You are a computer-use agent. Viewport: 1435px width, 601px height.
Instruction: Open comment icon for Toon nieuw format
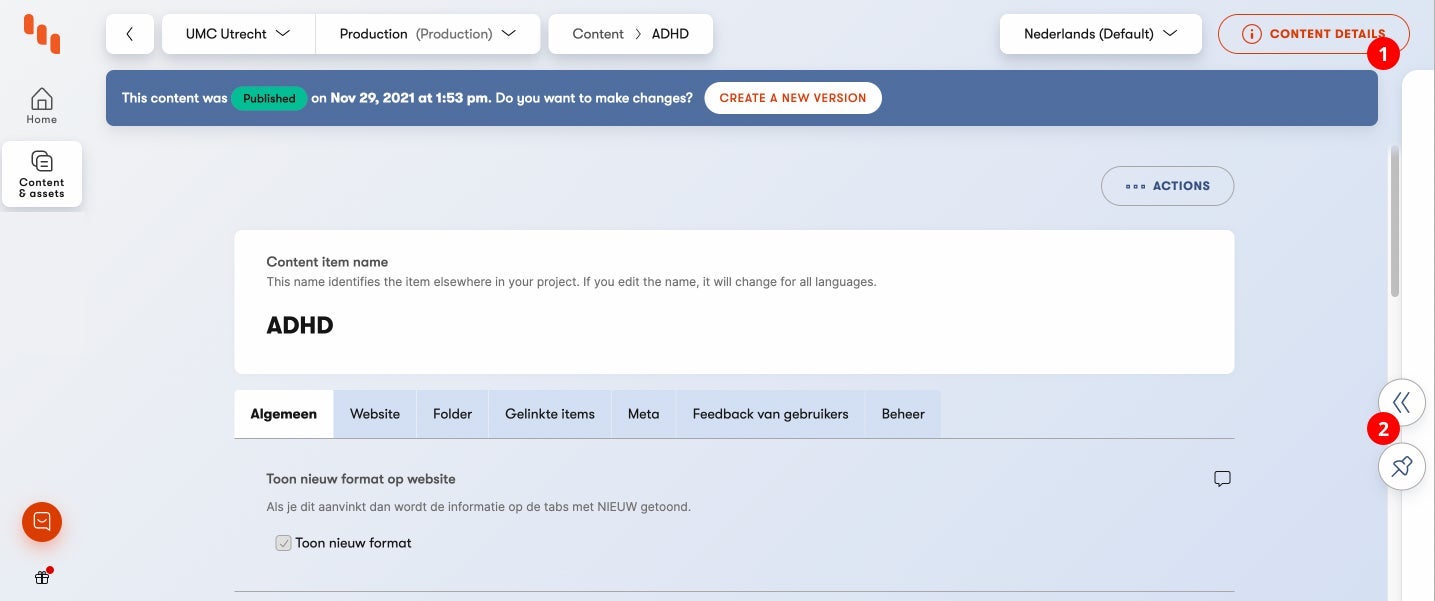(1221, 479)
